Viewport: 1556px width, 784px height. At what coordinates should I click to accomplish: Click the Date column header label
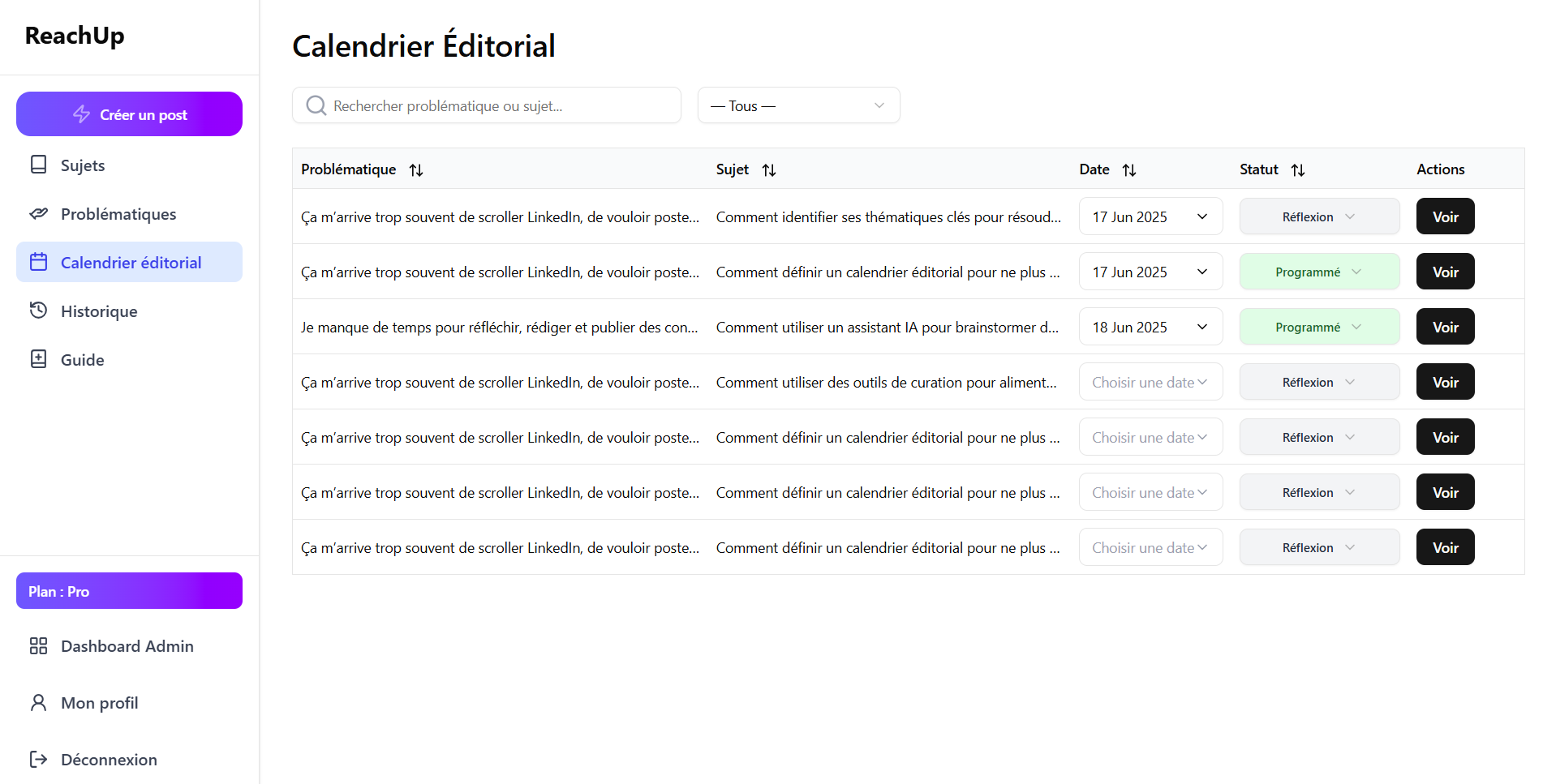tap(1094, 169)
